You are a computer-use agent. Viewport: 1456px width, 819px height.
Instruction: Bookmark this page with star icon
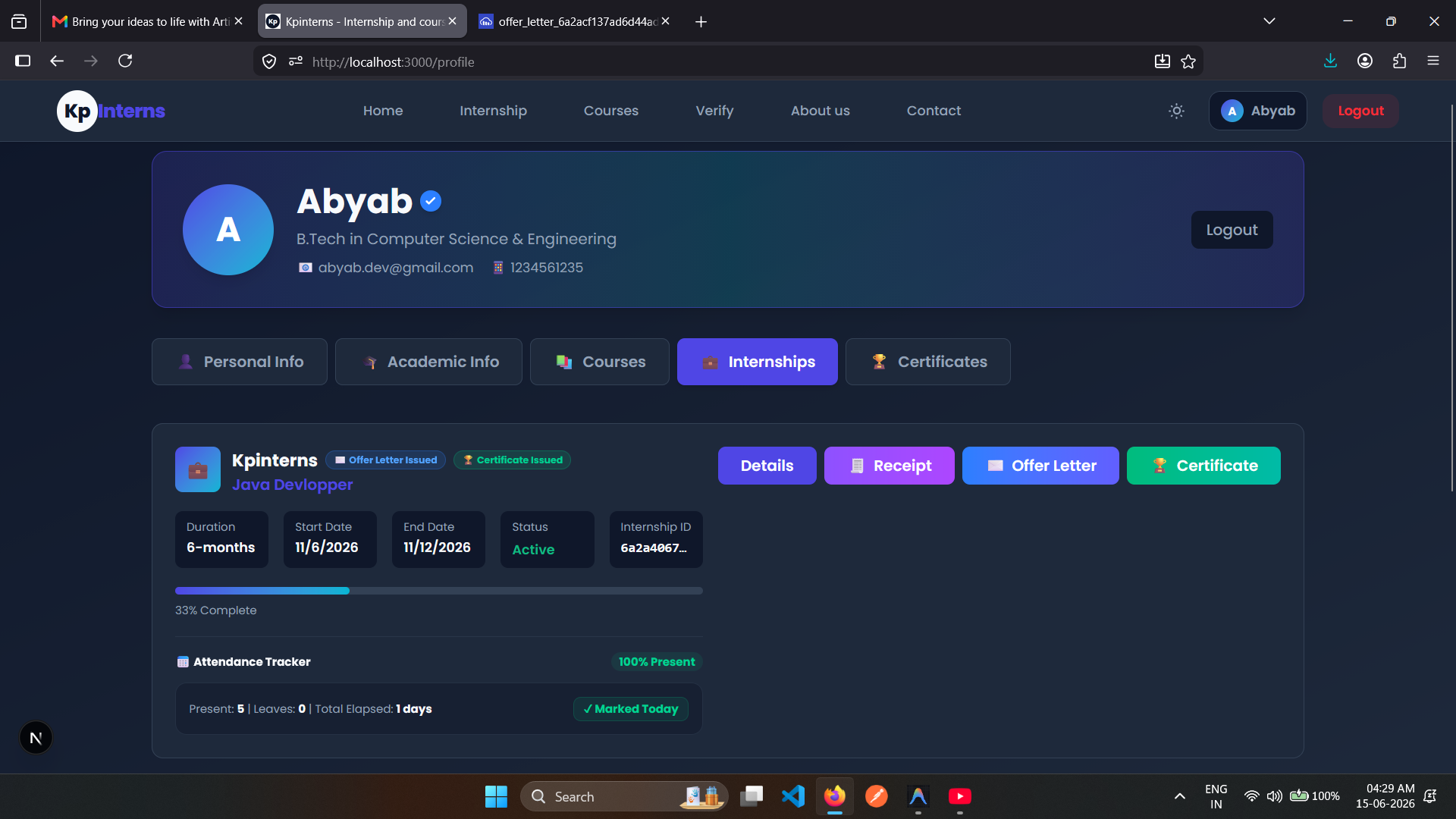1188,62
